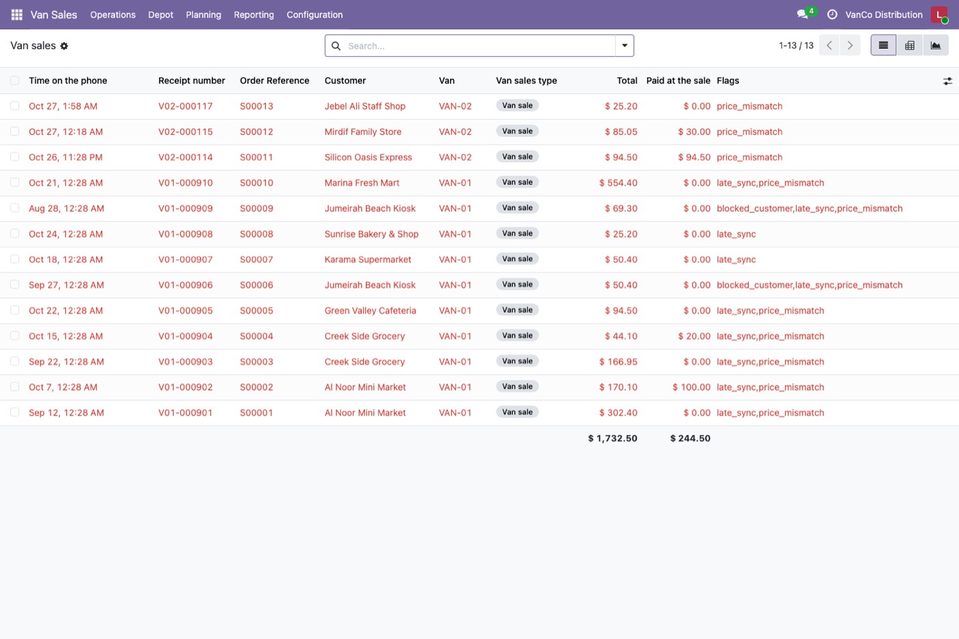Viewport: 959px width, 639px height.
Task: Open the Van sales gear actions menu
Action: (64, 46)
